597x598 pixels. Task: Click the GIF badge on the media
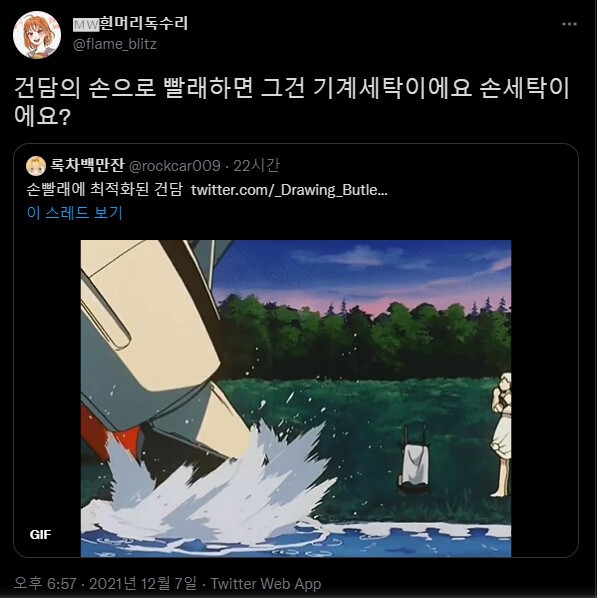click(40, 534)
